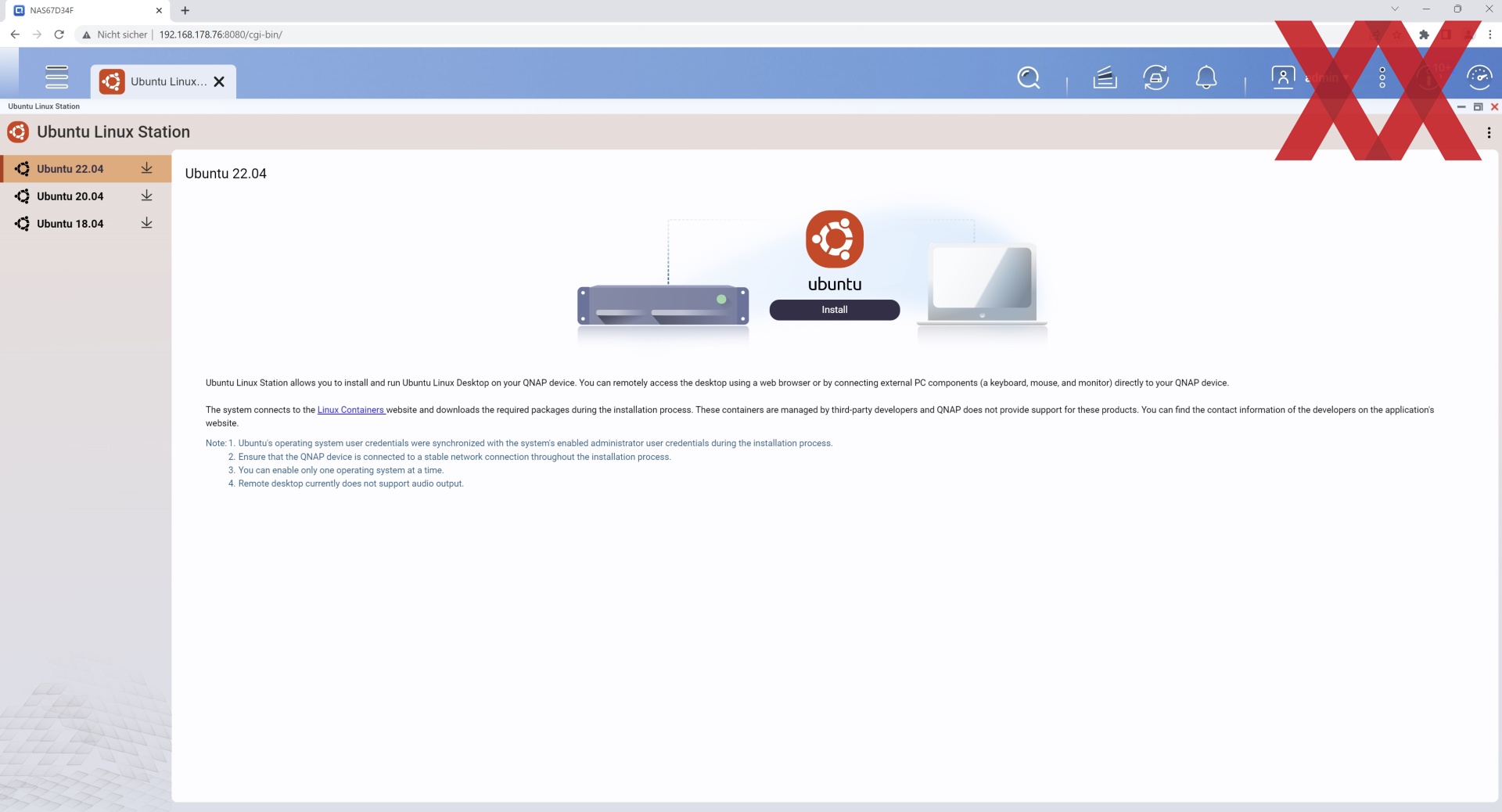Open the browser tab search chevron

pos(1395,9)
